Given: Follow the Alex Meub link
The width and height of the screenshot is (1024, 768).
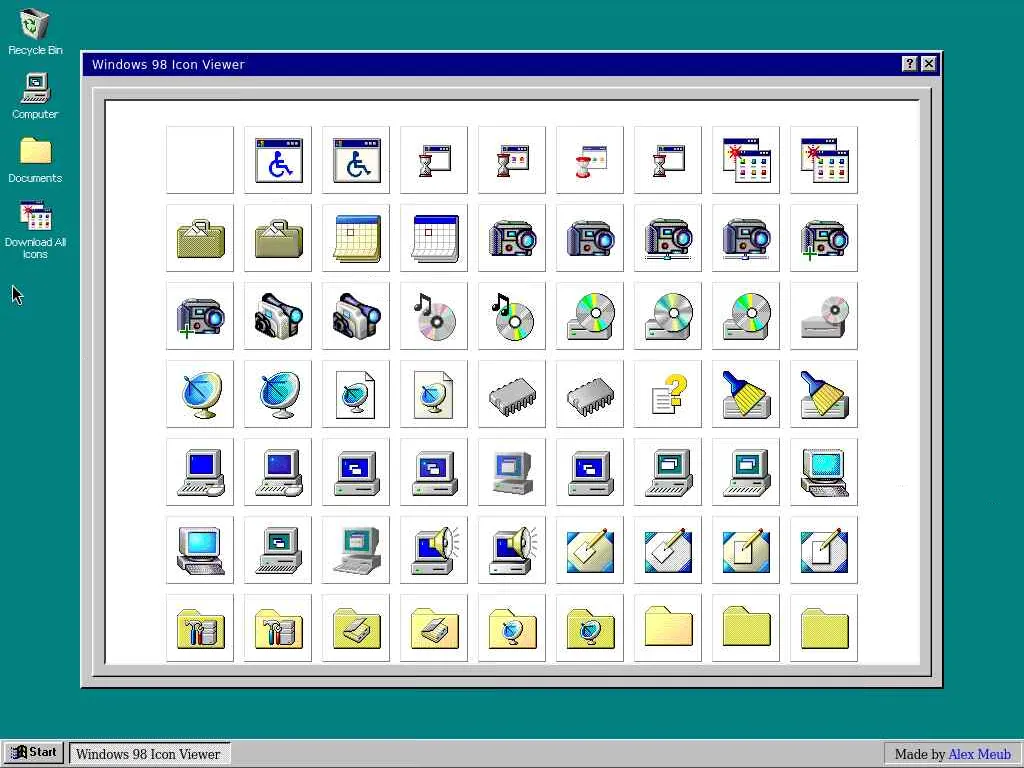Looking at the screenshot, I should 979,754.
